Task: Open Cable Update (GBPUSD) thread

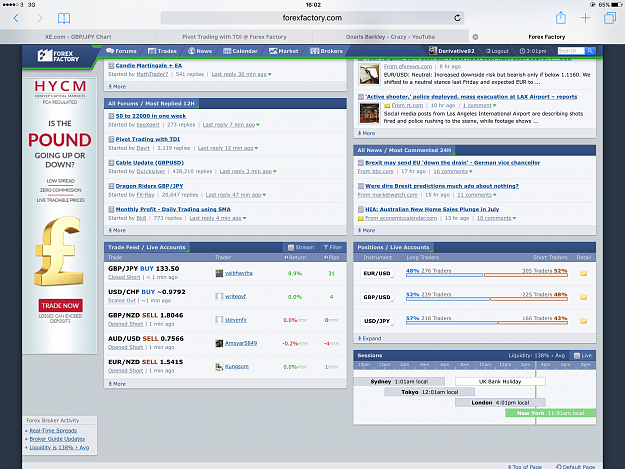Action: coord(149,163)
